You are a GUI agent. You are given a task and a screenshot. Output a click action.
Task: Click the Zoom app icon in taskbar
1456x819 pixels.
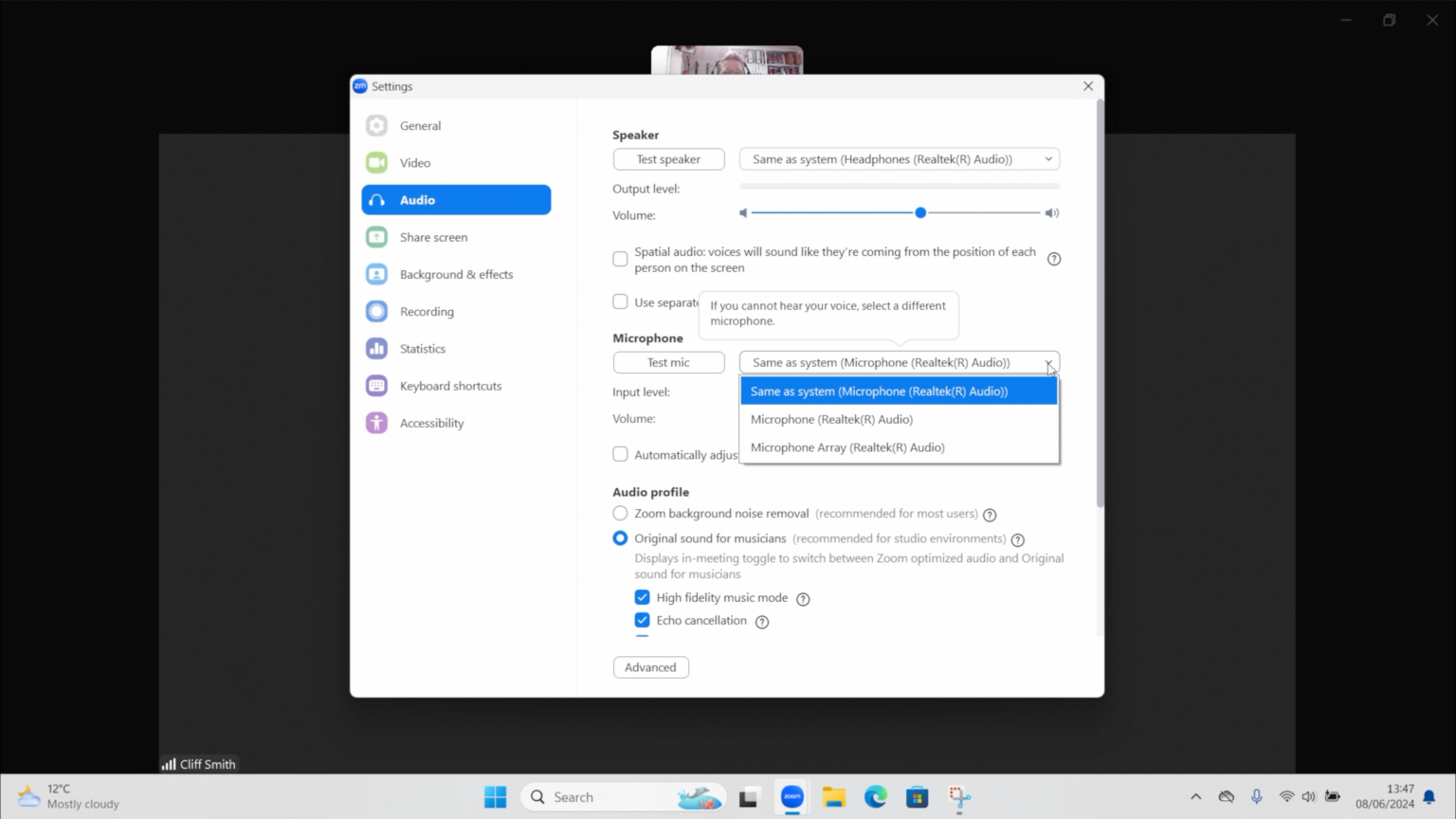[x=792, y=797]
